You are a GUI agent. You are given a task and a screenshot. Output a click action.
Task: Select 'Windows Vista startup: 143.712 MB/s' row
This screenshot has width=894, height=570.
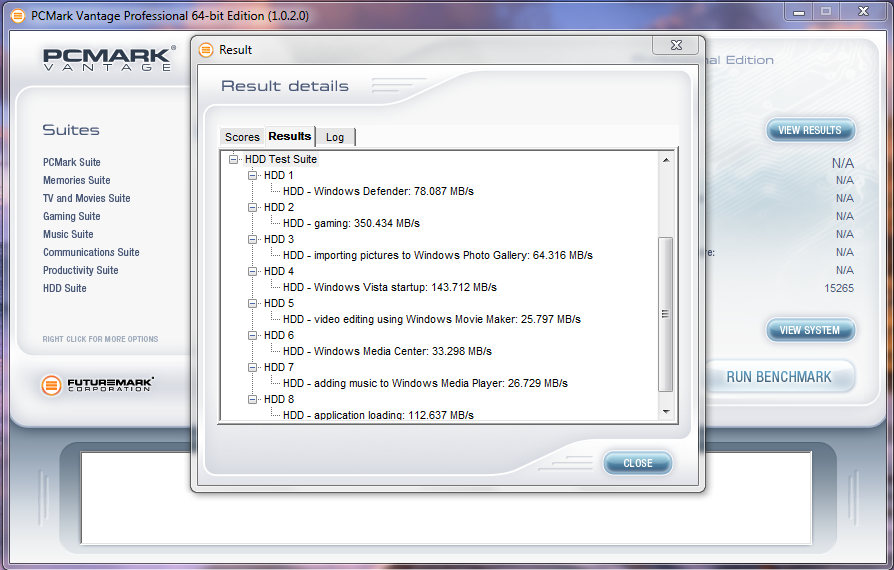(390, 287)
